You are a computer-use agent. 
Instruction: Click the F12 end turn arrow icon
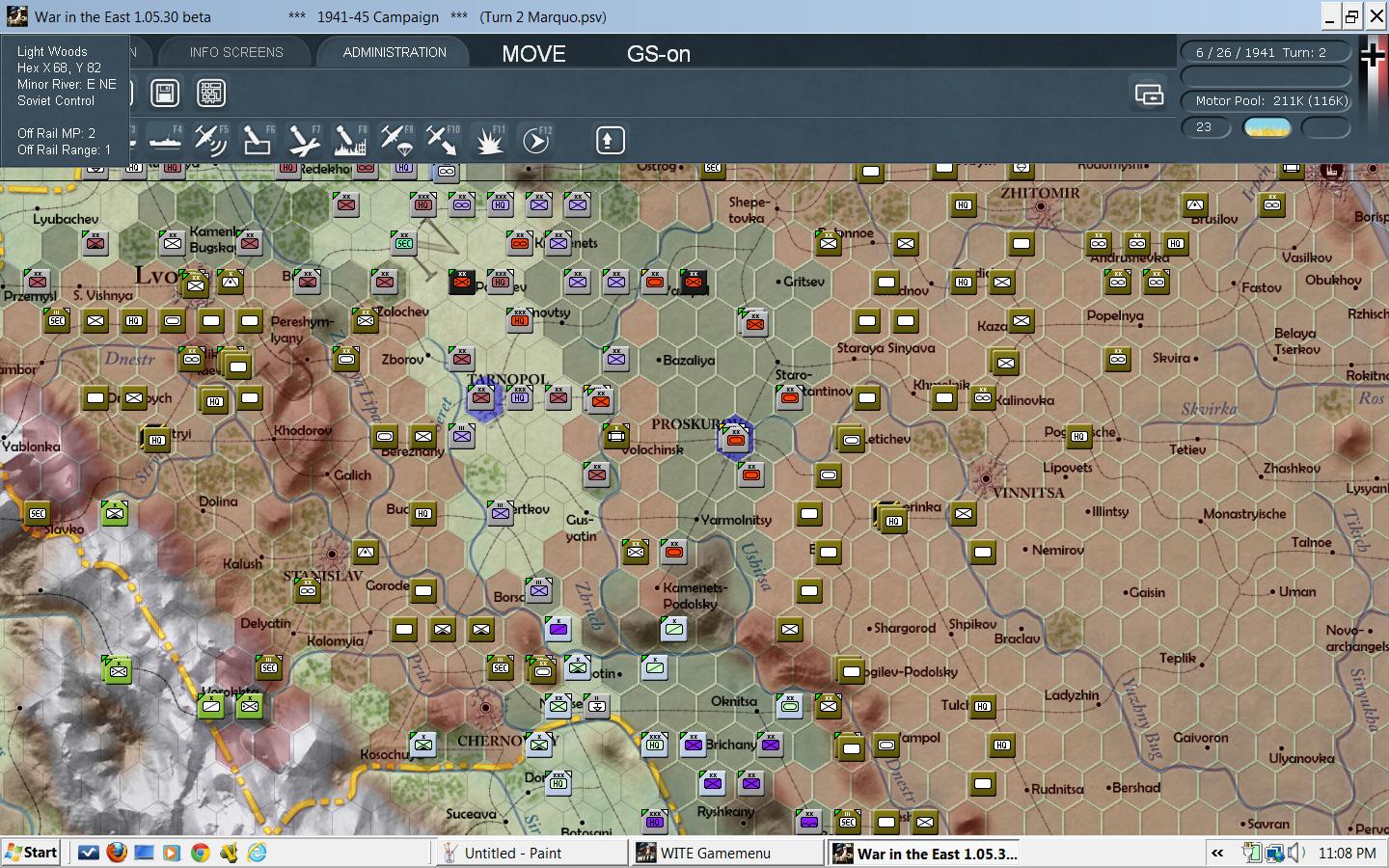click(536, 141)
